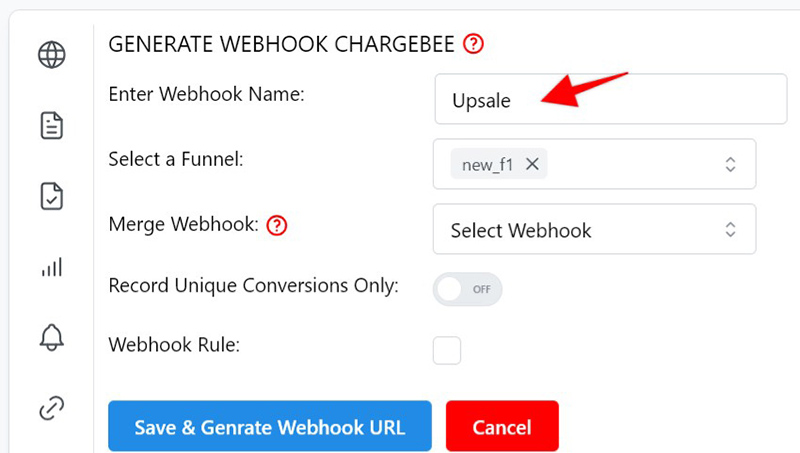800x453 pixels.
Task: Expand the Select a Funnel dropdown arrows
Action: tap(730, 164)
